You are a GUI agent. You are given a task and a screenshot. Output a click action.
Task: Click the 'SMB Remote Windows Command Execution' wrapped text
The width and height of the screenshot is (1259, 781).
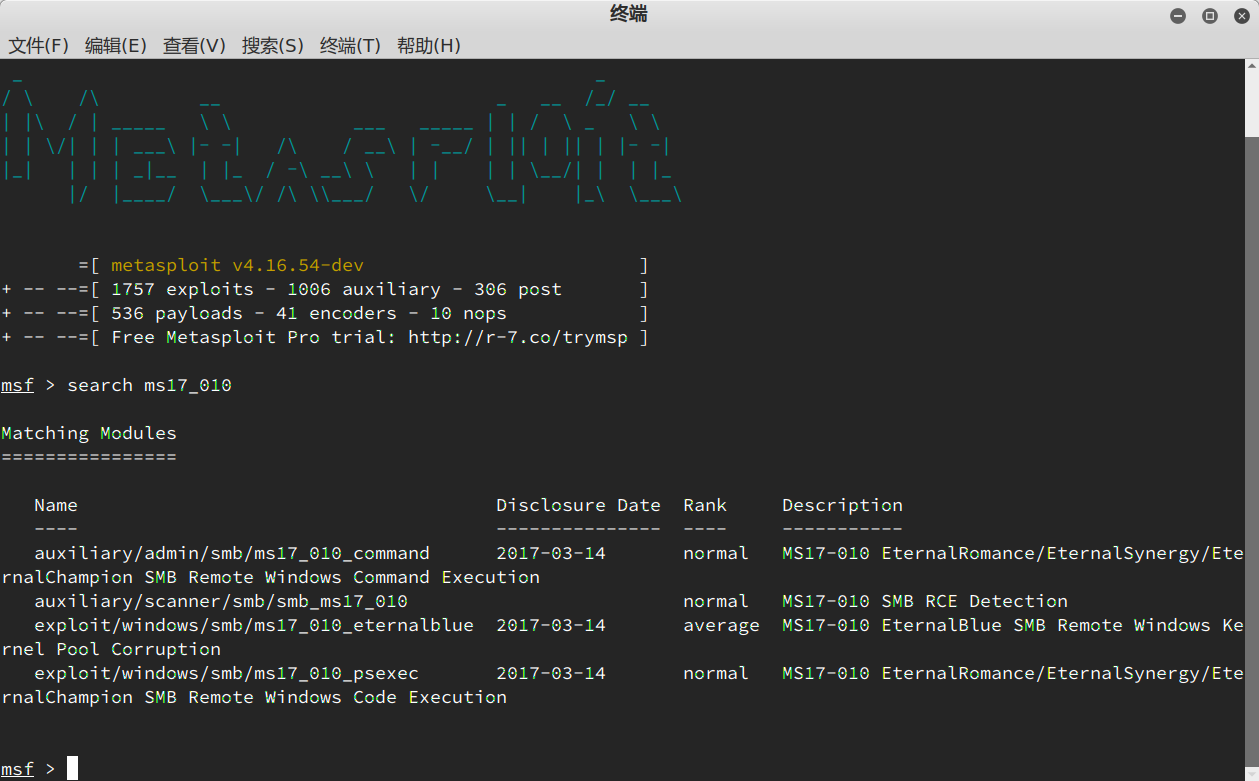[x=342, y=577]
